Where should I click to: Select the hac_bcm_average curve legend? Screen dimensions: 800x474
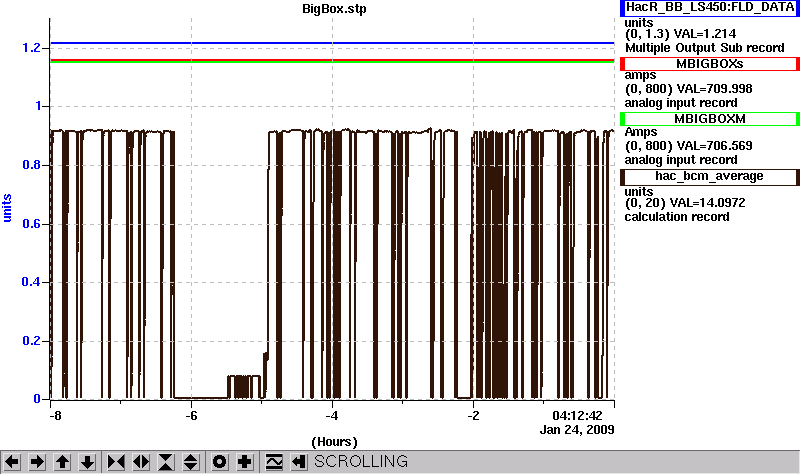click(x=710, y=177)
